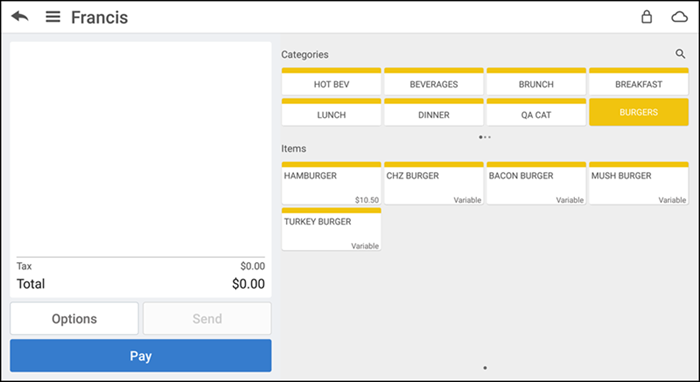
Task: Open category search with the magnifier icon
Action: pos(680,54)
